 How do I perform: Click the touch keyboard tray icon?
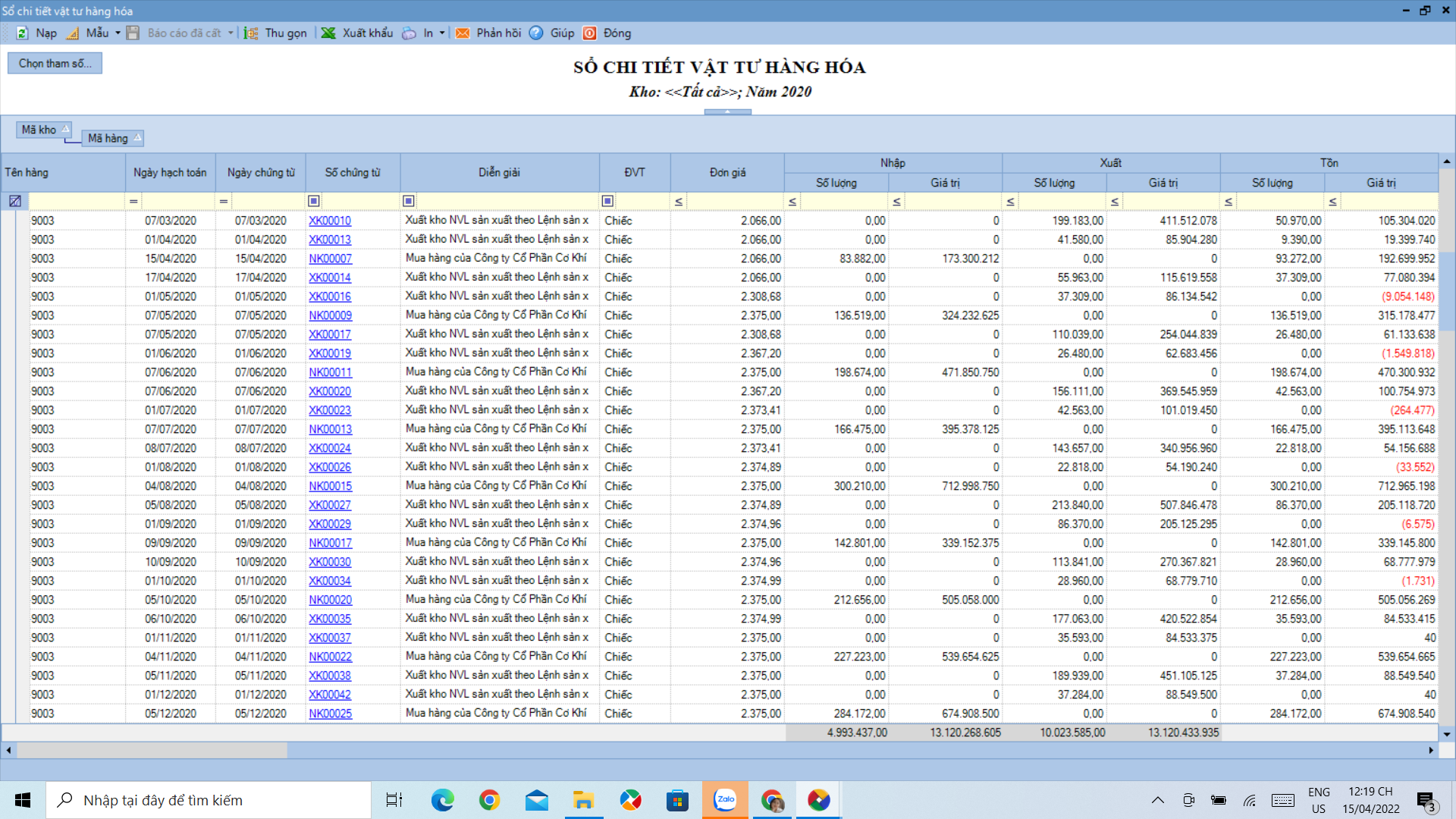point(1283,800)
